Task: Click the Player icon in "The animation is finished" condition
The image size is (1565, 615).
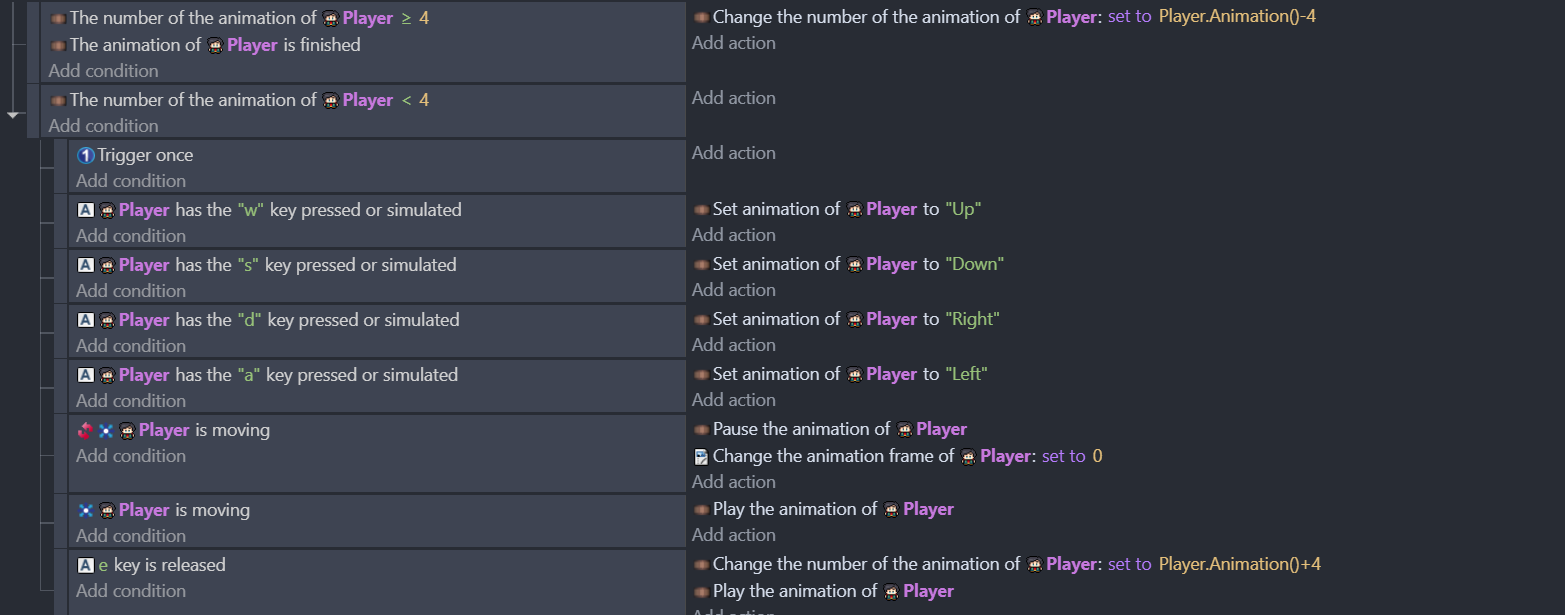Action: [x=213, y=44]
